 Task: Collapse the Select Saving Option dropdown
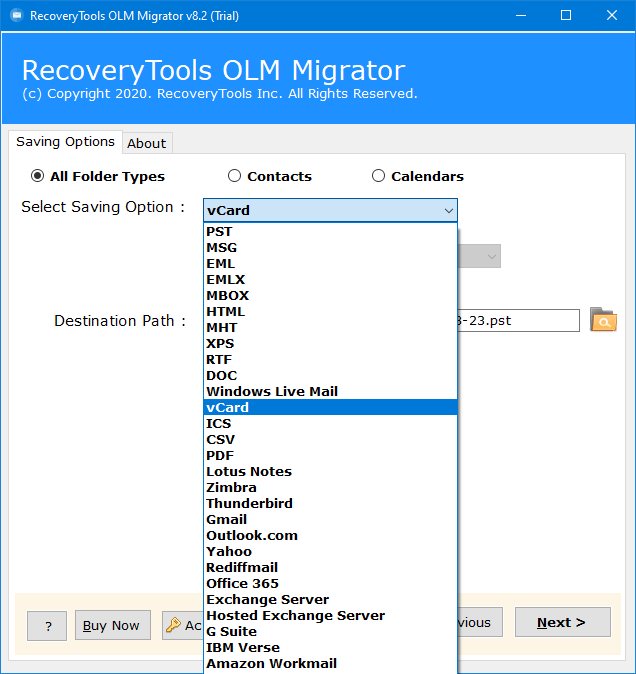tap(449, 211)
